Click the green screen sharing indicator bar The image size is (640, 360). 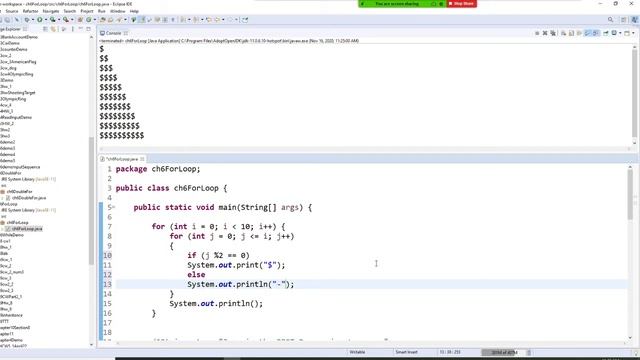(402, 4)
